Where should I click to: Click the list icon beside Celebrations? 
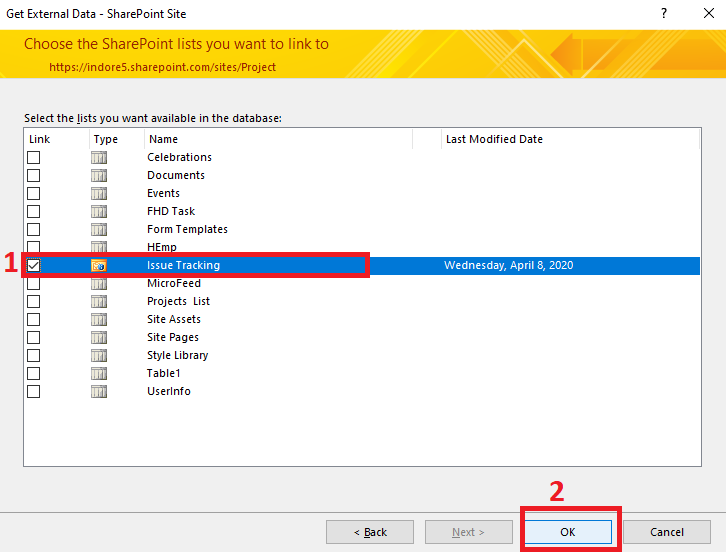pos(99,157)
